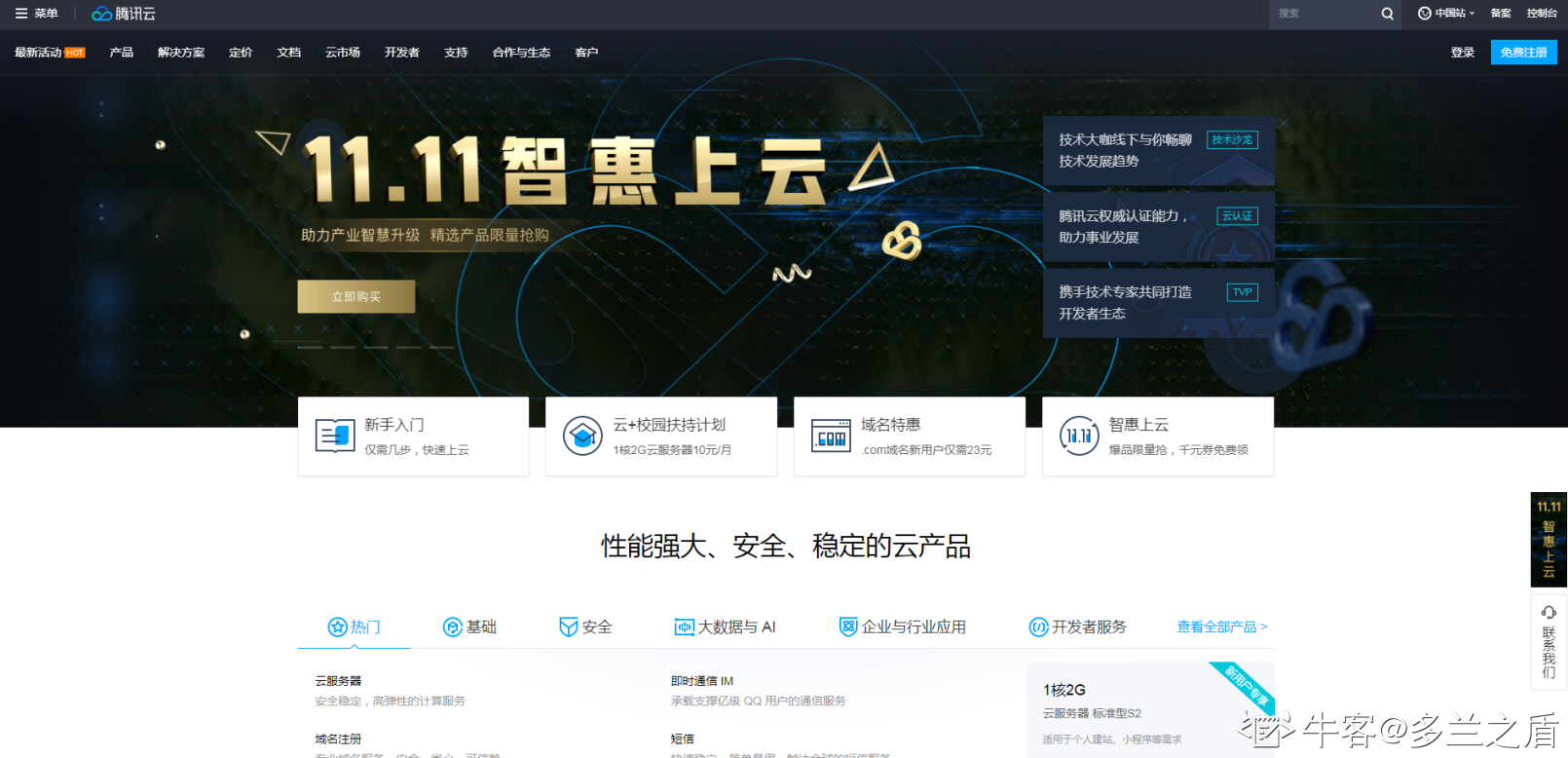Click the 技术沙龙 tag badge
The width and height of the screenshot is (1568, 758).
click(x=1232, y=139)
